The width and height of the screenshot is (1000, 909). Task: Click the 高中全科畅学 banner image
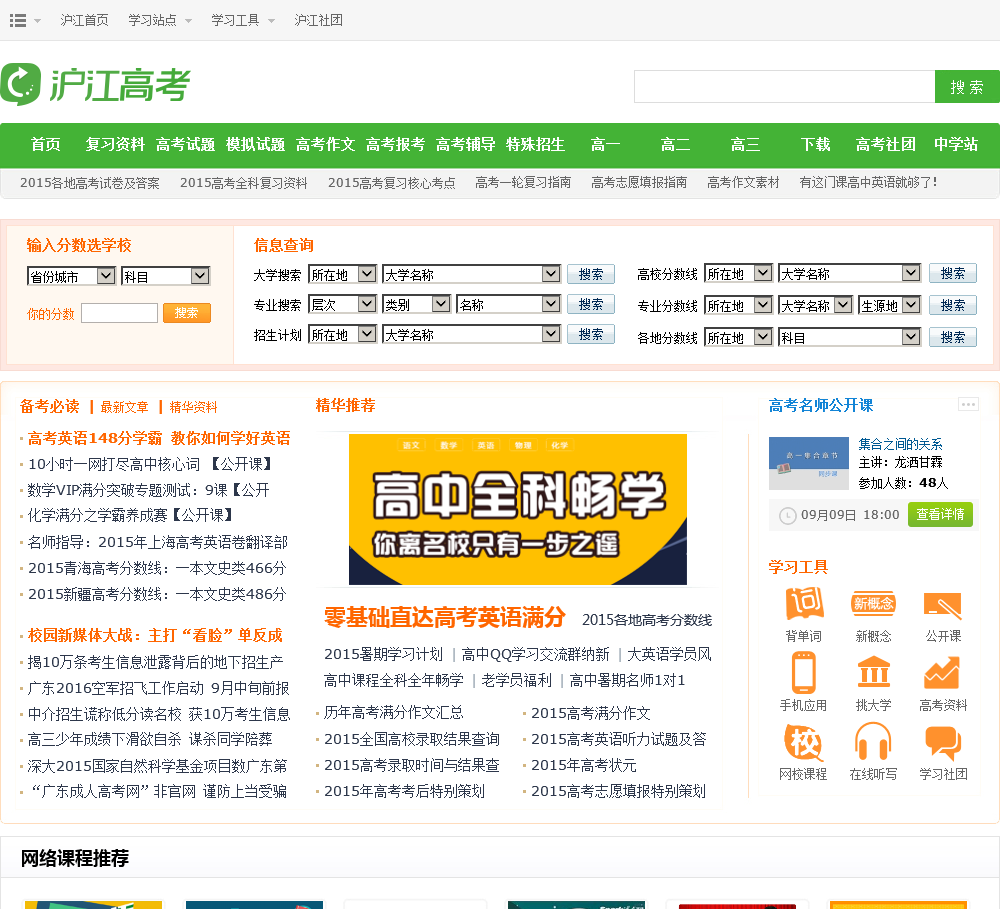[518, 510]
